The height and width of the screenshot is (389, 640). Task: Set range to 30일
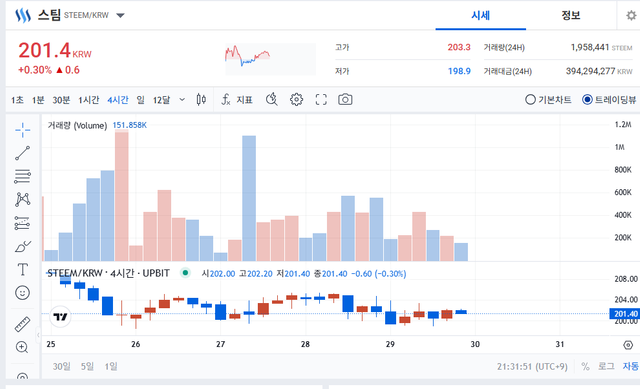62,366
